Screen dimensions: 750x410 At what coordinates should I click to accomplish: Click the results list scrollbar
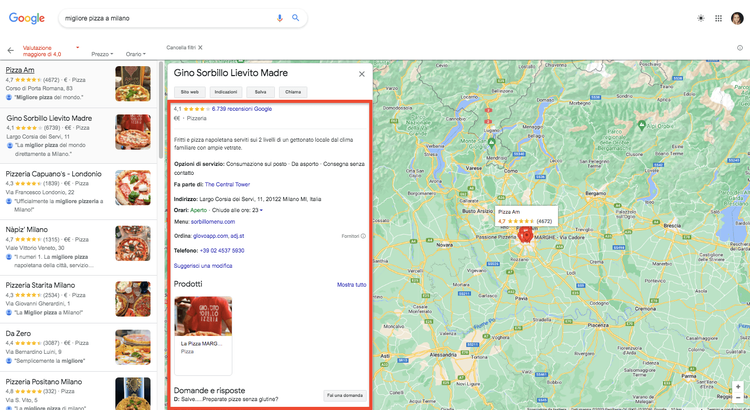(x=161, y=110)
